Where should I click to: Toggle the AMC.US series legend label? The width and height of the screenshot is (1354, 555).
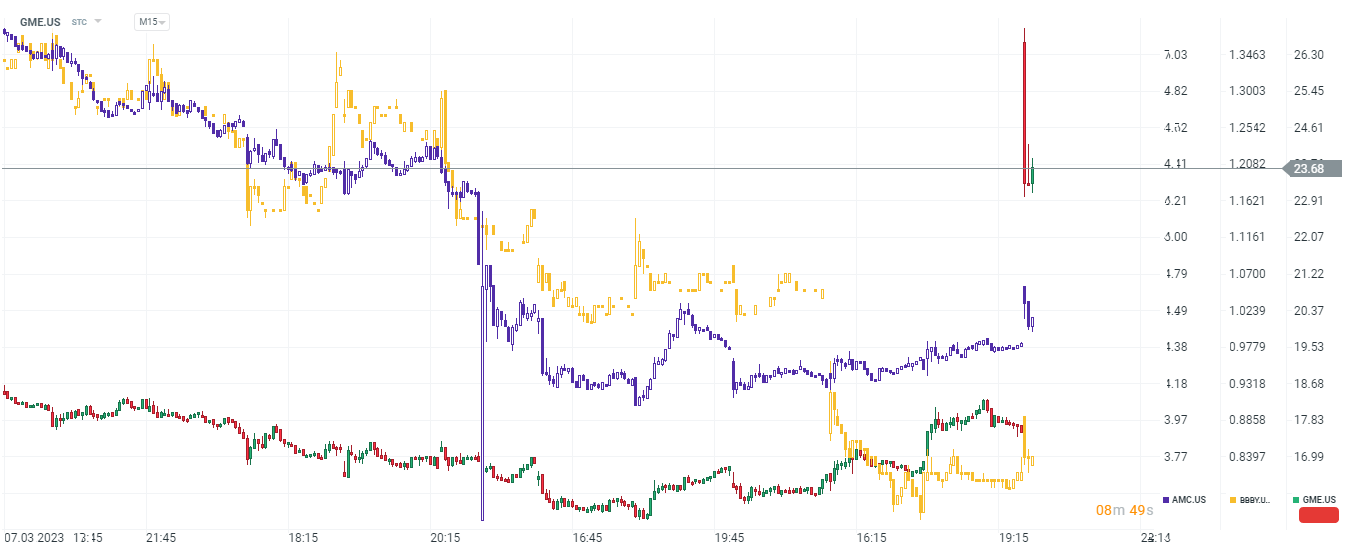(x=1189, y=499)
